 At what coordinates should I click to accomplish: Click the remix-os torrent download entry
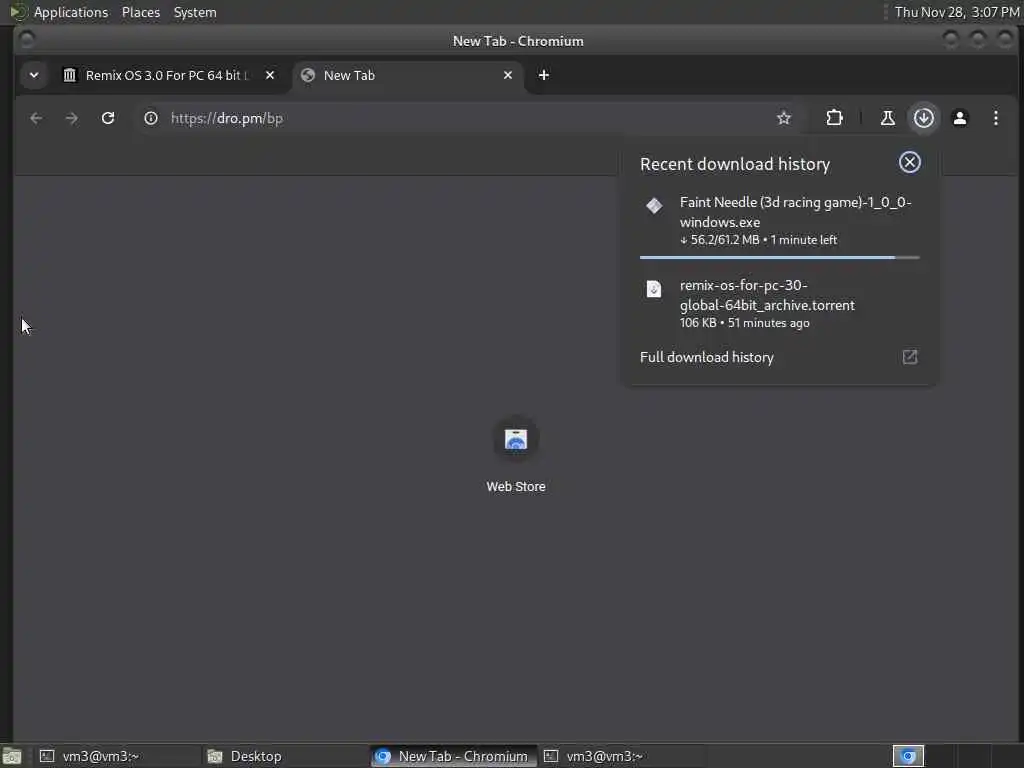779,304
